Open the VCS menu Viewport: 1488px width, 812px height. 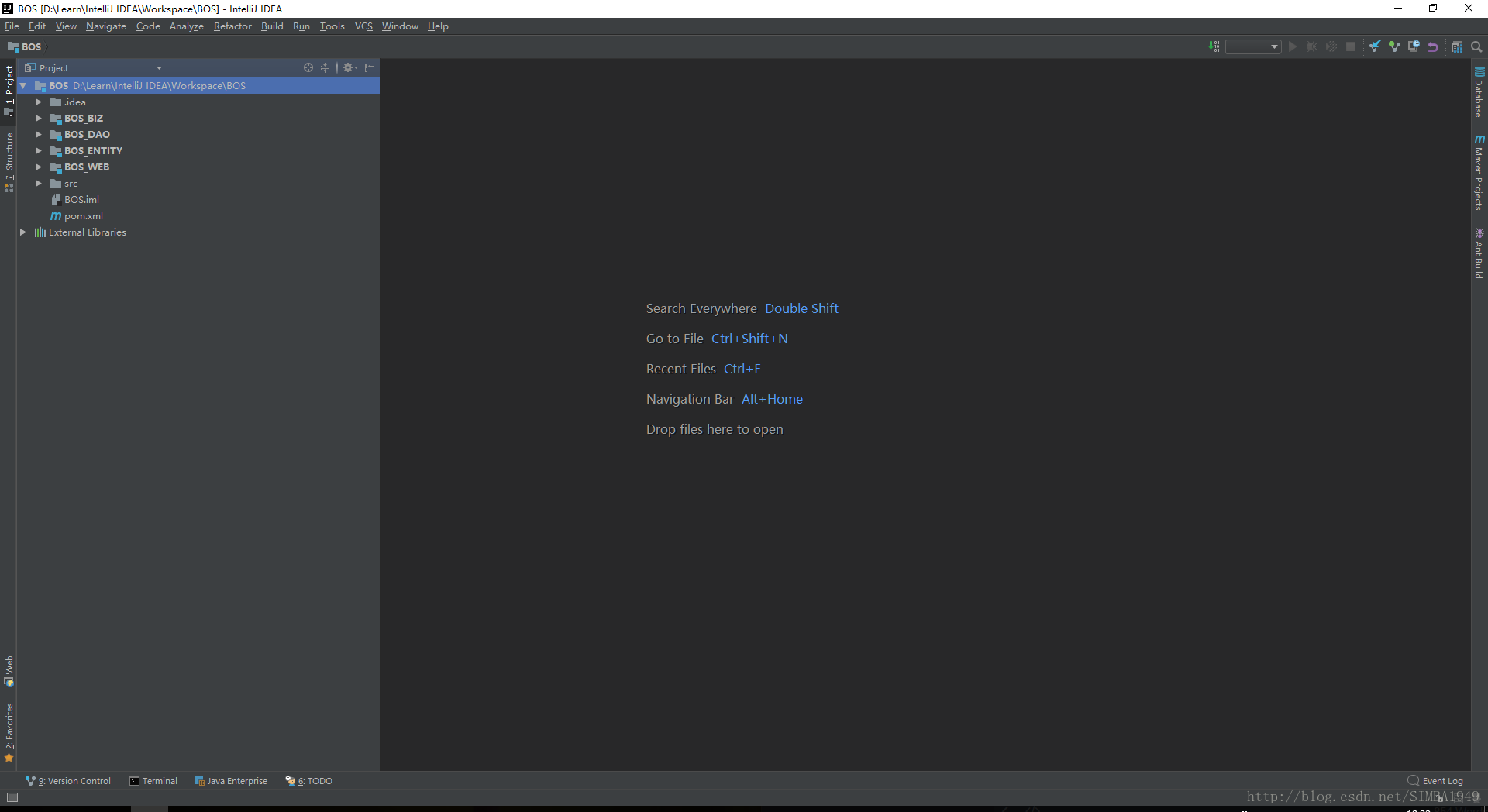[x=363, y=26]
